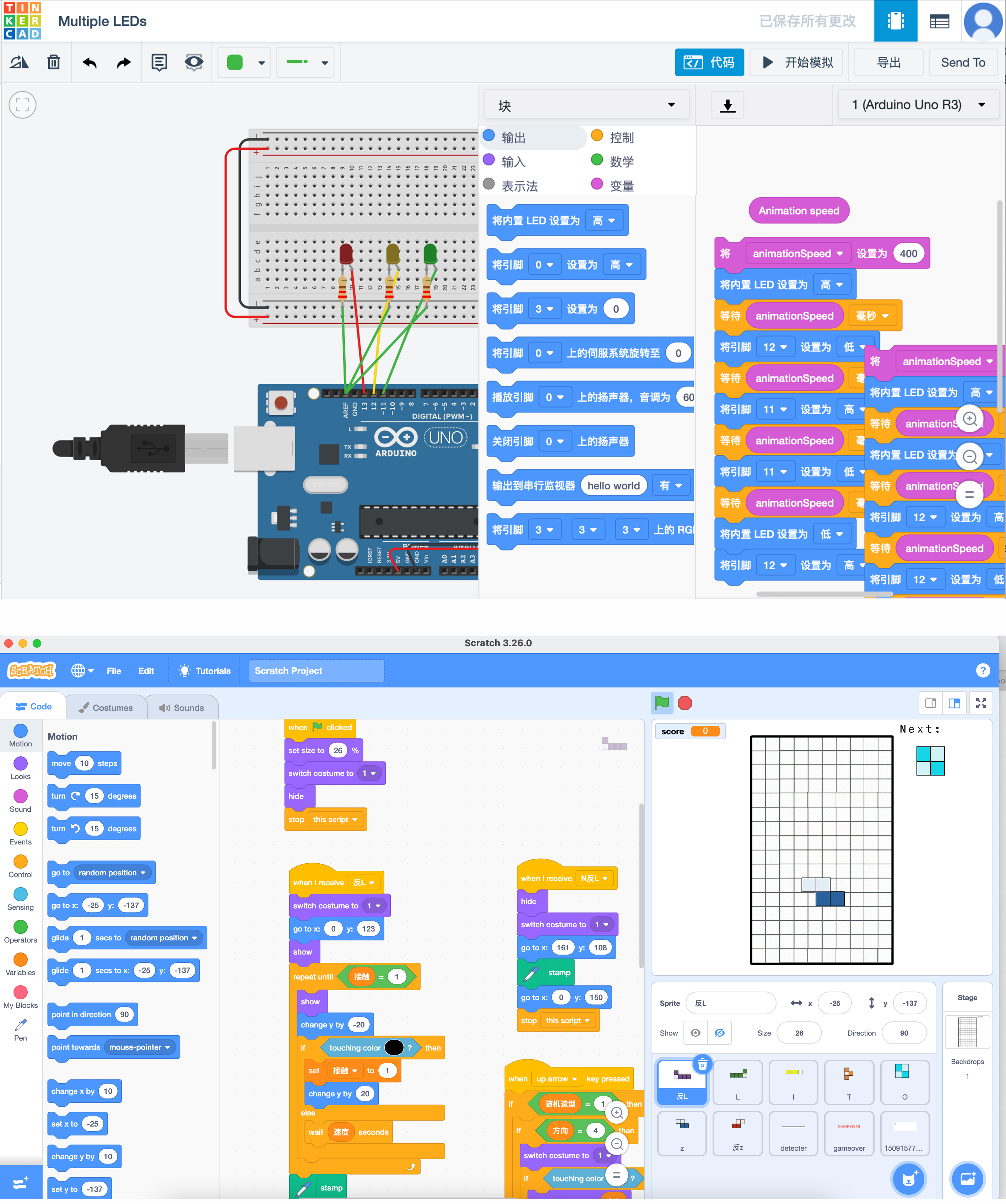
Task: Click the 导出 export button
Action: (x=888, y=62)
